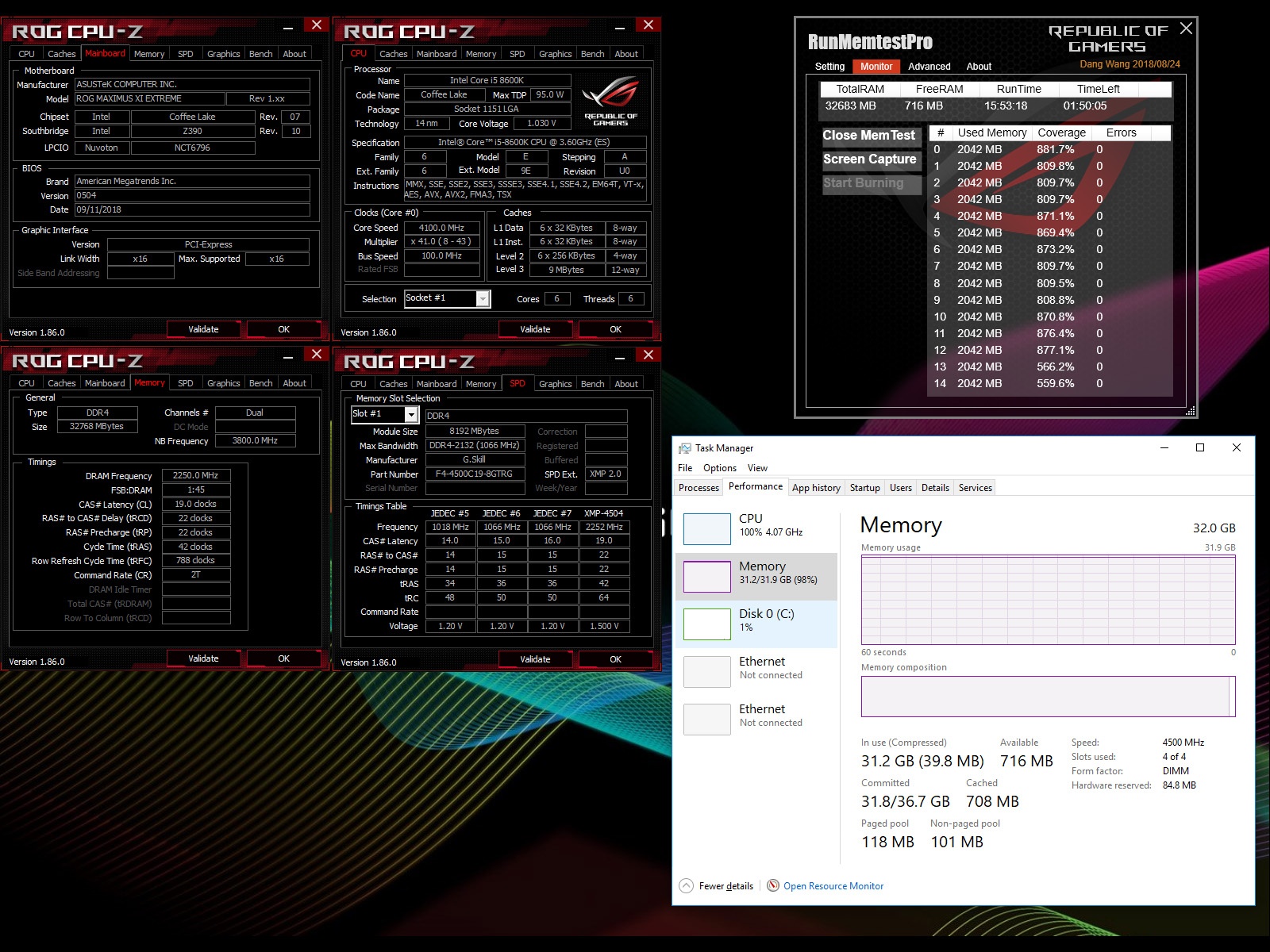1270x952 pixels.
Task: Click About tab in RunMemtestPro
Action: point(979,67)
